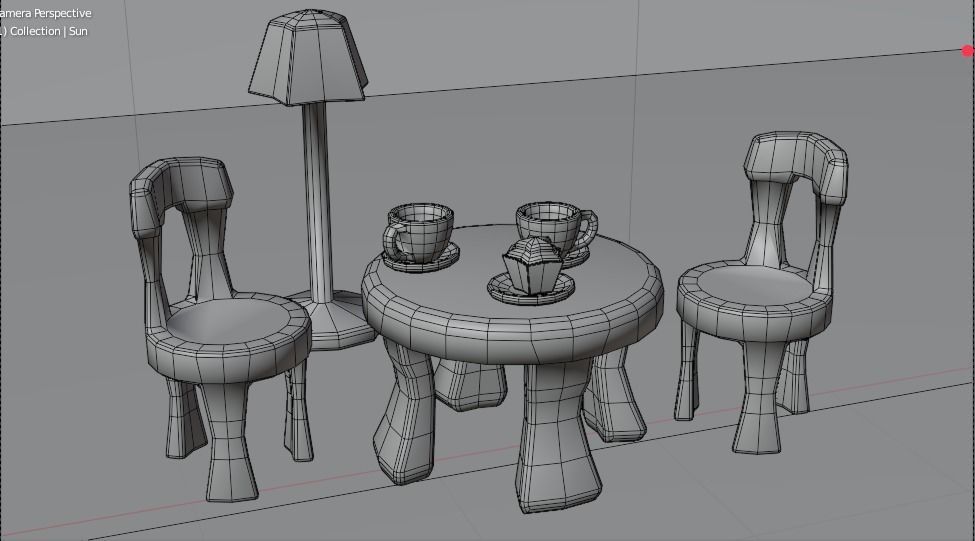Select the floor lamp shade

click(x=308, y=57)
